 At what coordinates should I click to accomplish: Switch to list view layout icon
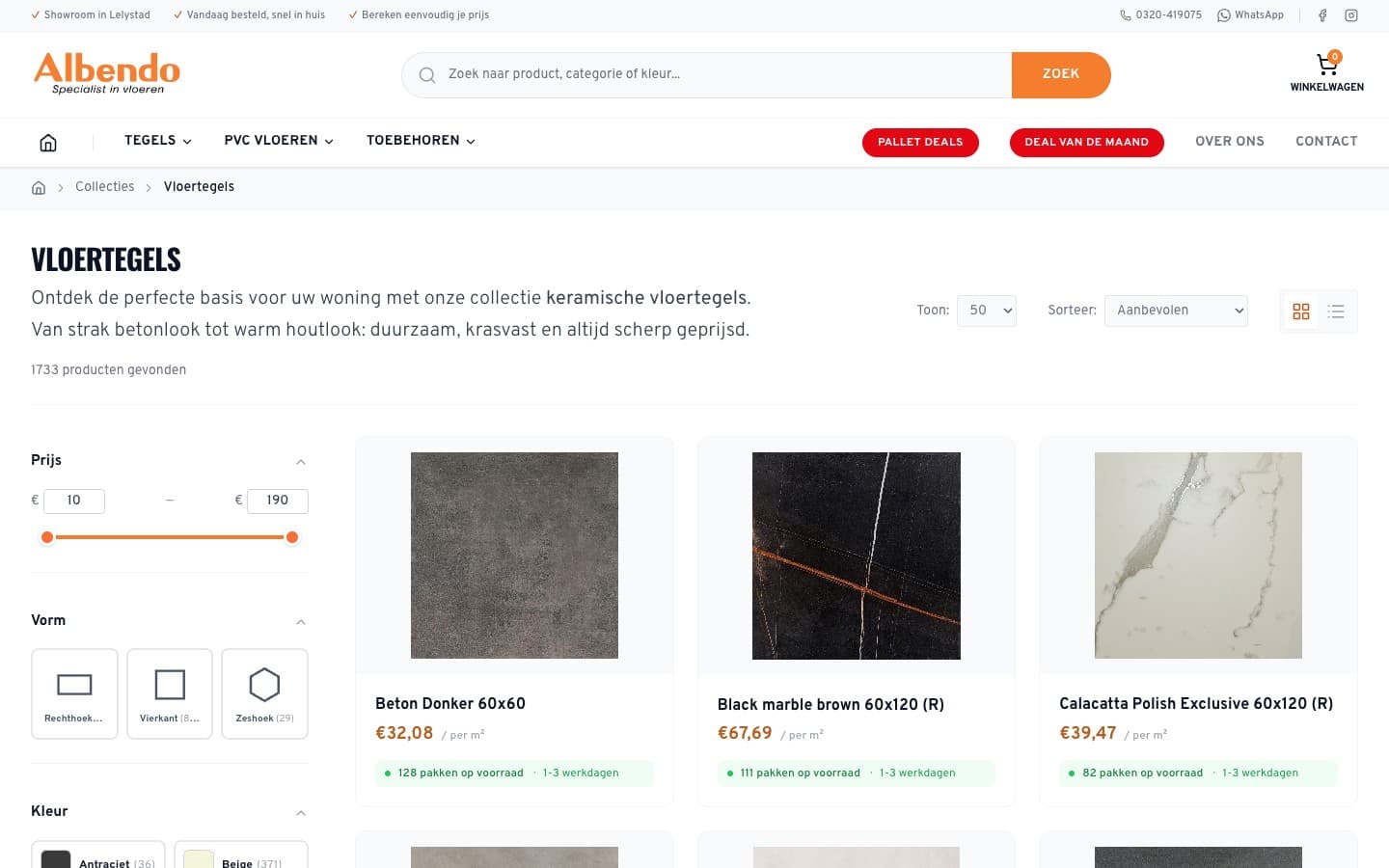tap(1336, 311)
